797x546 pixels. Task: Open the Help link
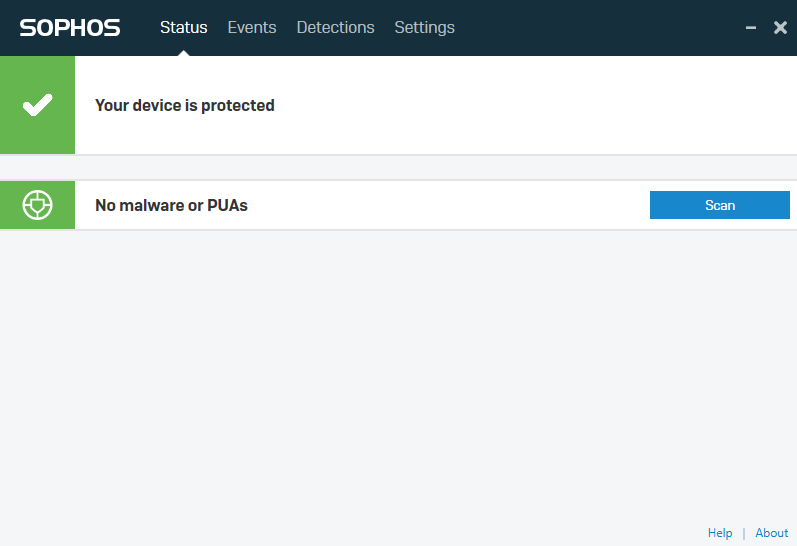[720, 533]
